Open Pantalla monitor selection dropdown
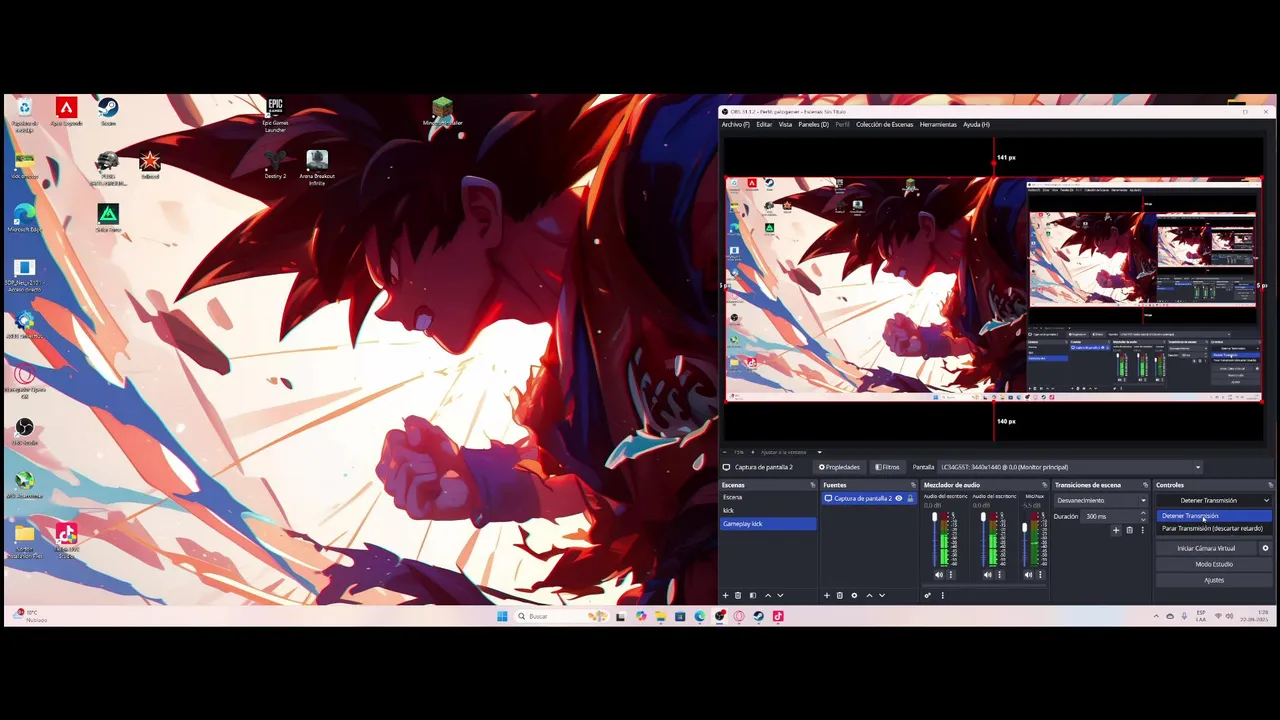This screenshot has width=1280, height=720. 1070,467
